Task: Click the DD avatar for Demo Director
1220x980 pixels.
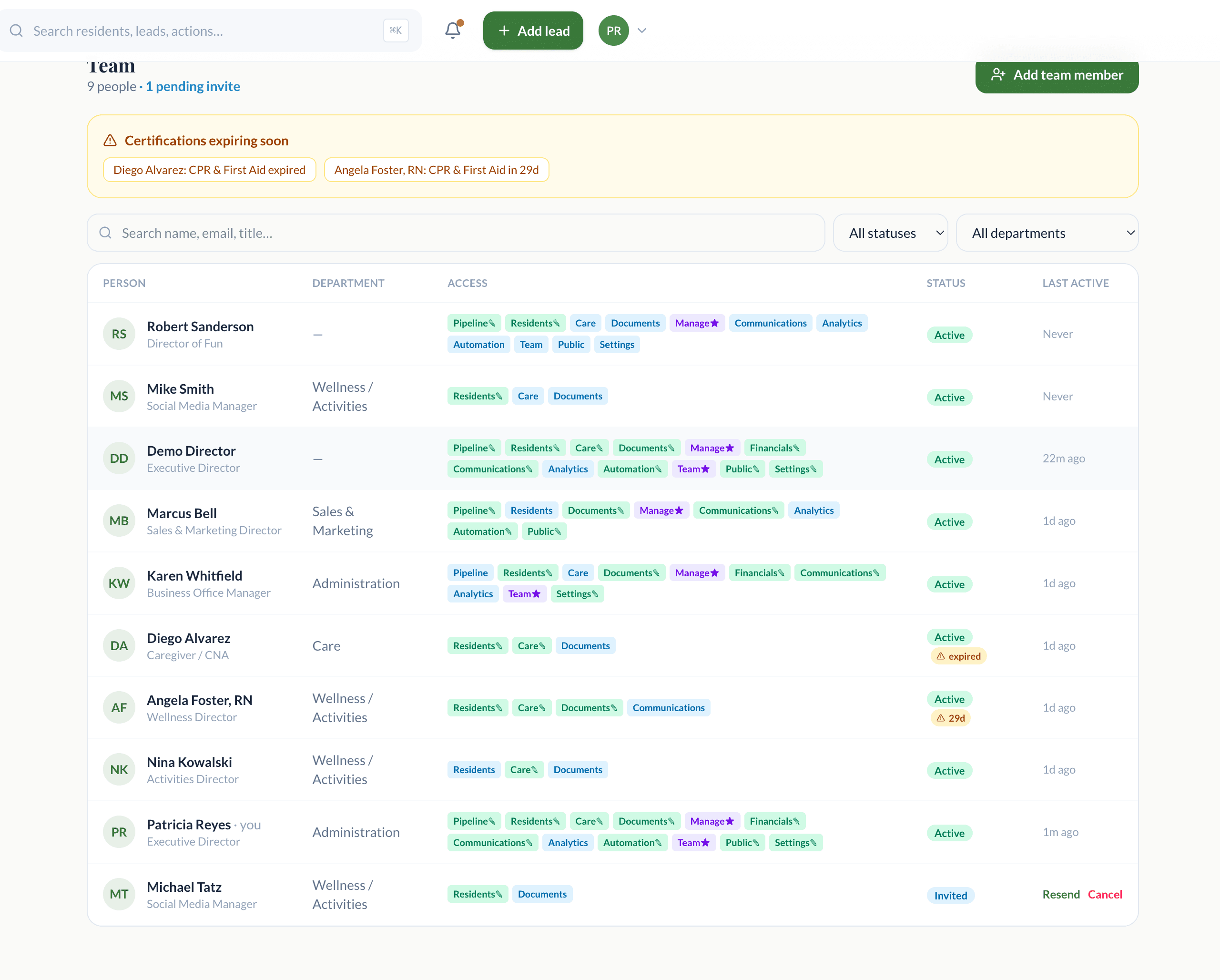Action: tap(119, 459)
